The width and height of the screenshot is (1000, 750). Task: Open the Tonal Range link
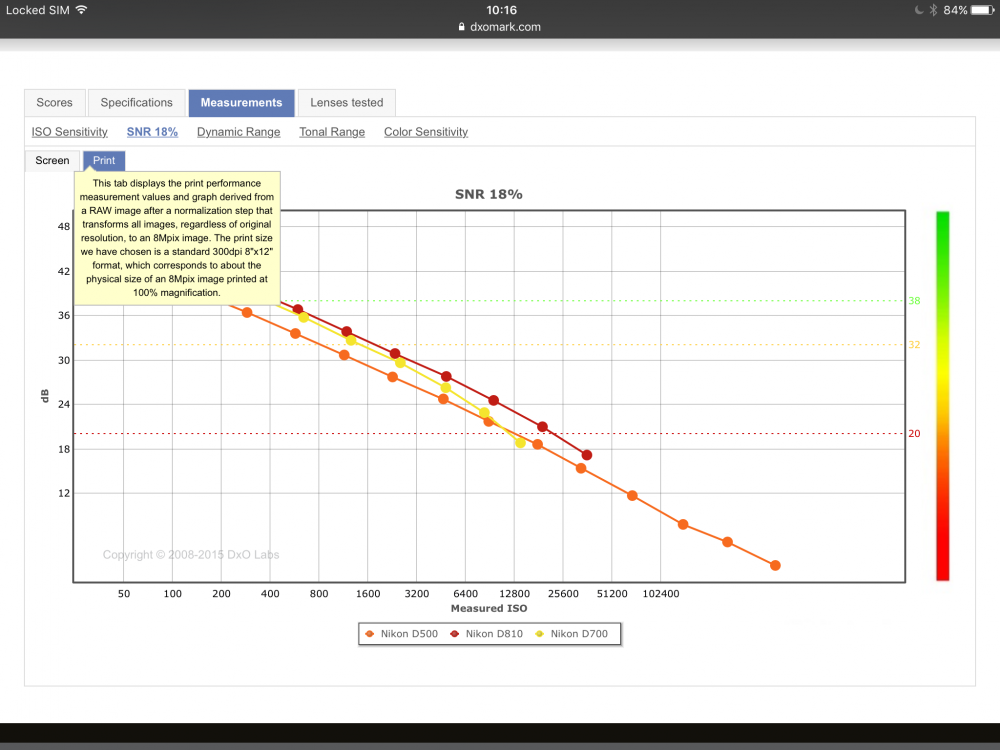tap(332, 132)
